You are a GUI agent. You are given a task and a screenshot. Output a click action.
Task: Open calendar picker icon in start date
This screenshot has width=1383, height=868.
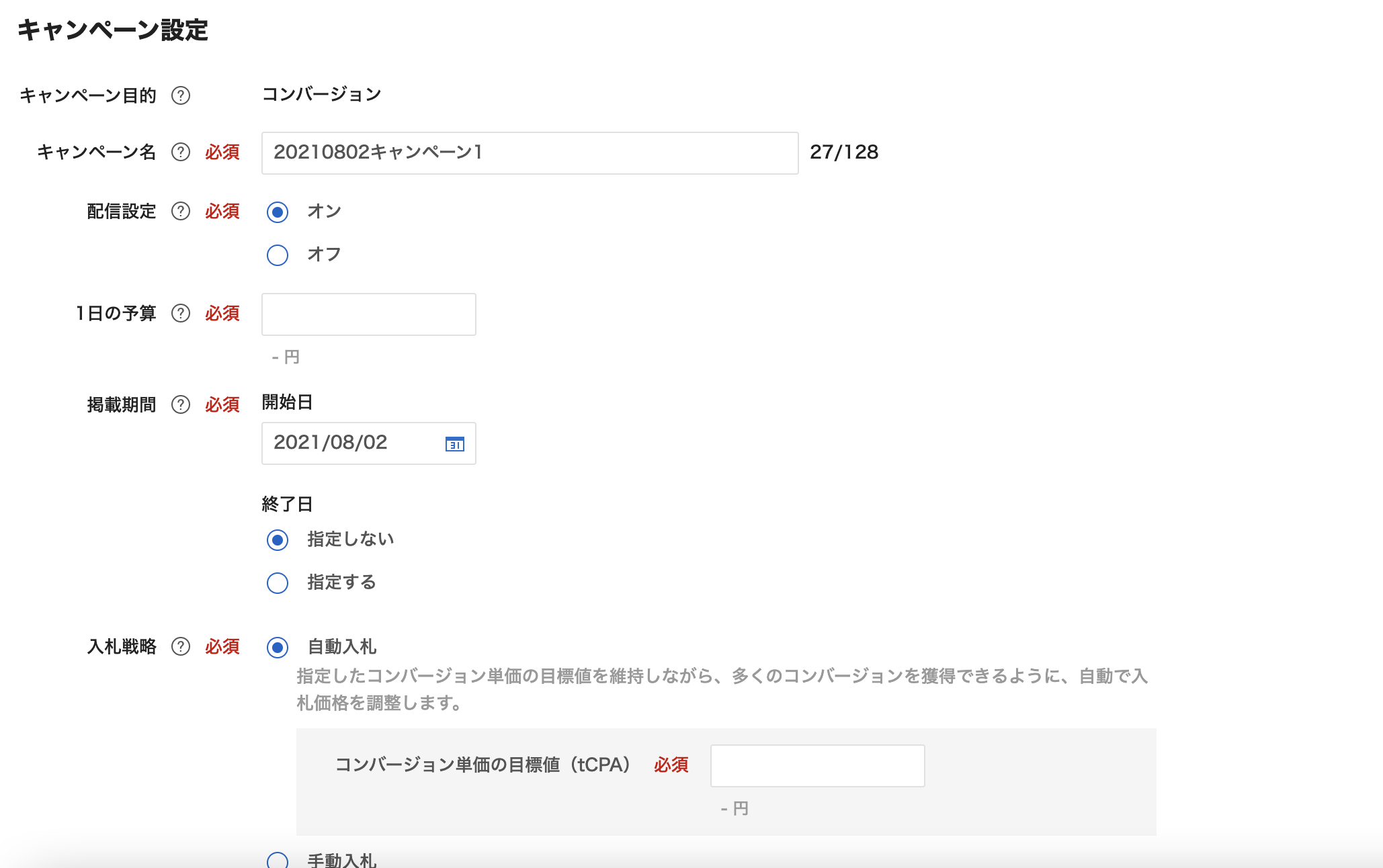[455, 444]
